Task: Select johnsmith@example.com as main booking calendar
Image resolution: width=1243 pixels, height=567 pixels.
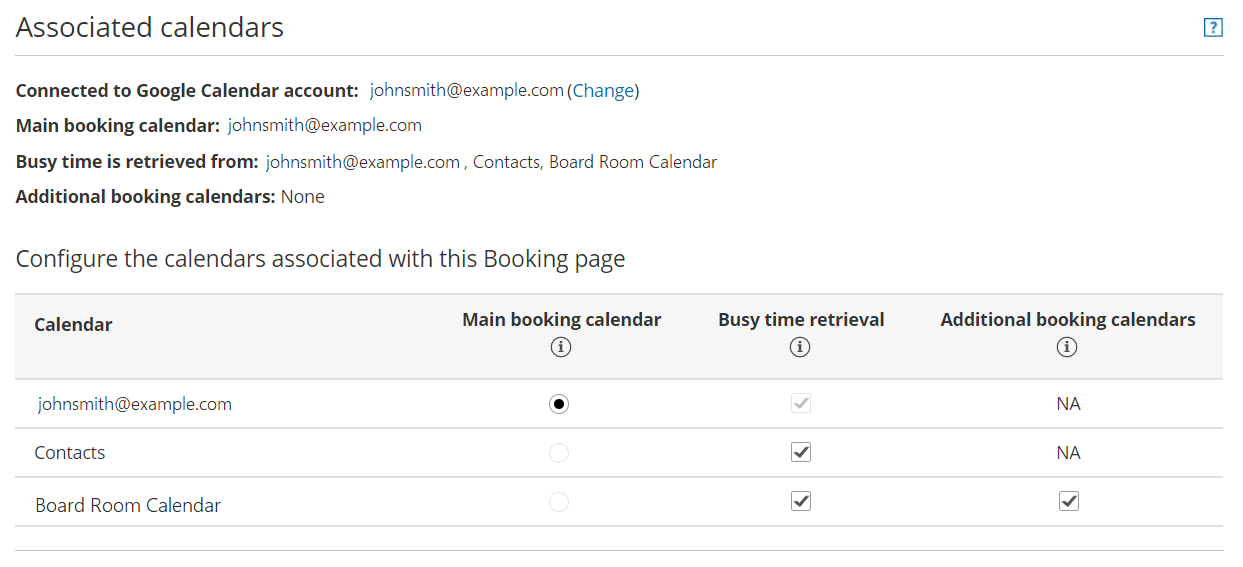Action: pyautogui.click(x=559, y=404)
